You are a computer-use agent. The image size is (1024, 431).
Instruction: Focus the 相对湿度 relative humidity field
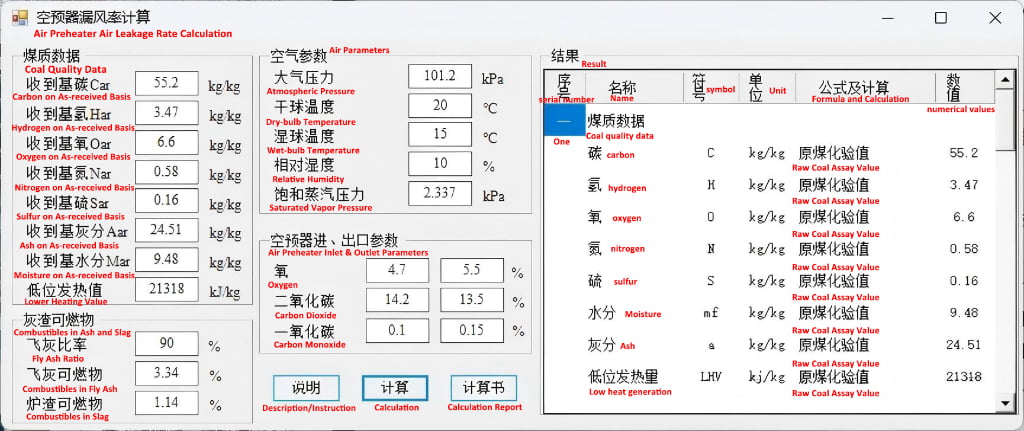440,164
